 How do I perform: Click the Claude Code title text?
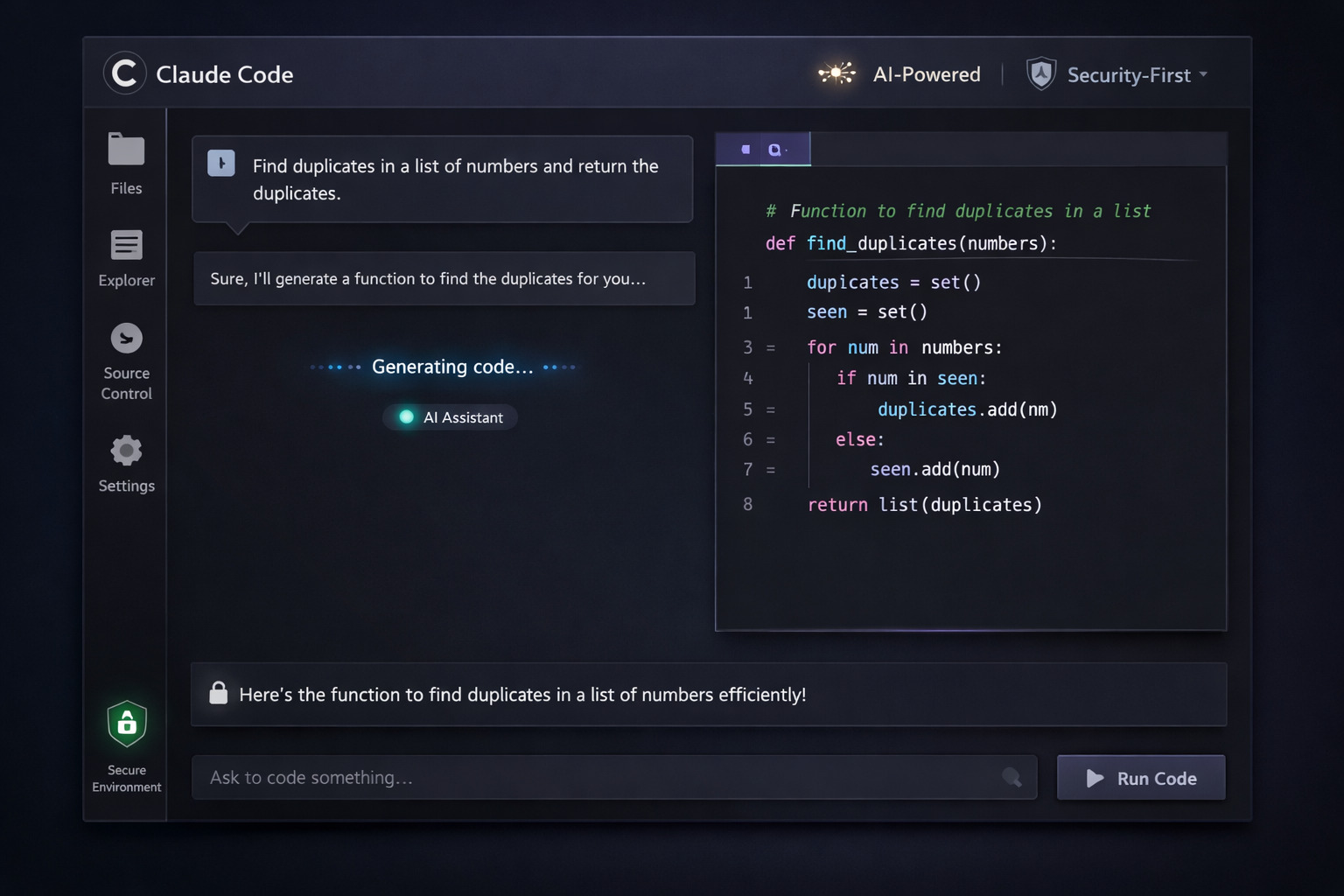point(225,74)
